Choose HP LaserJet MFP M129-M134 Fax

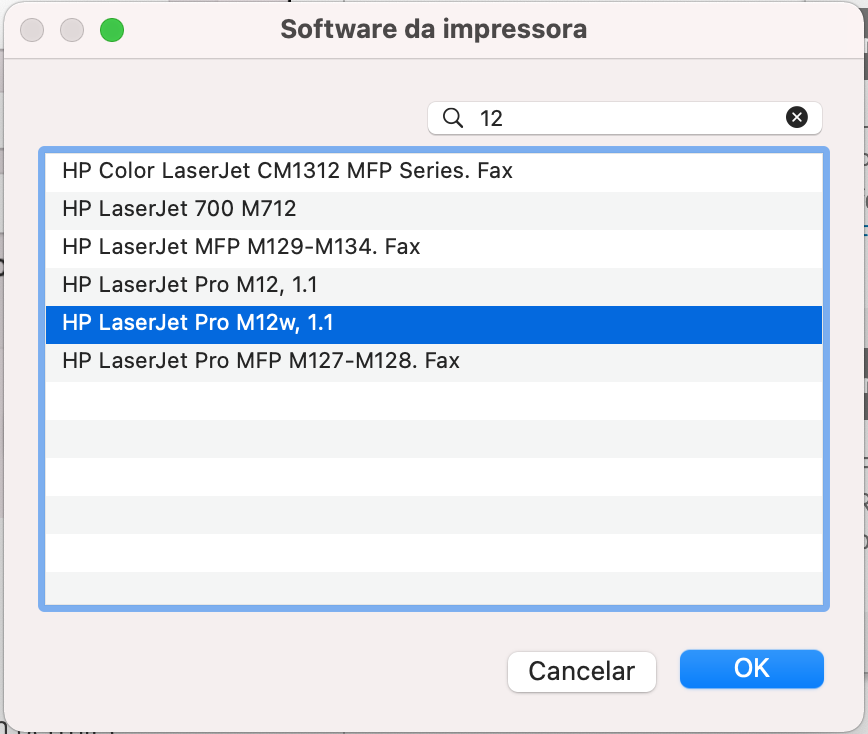point(241,247)
